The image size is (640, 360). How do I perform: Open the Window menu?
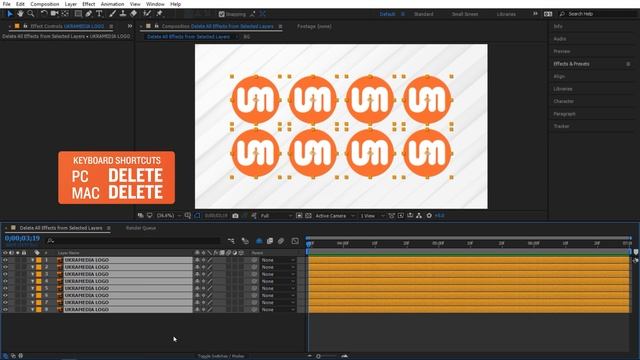pyautogui.click(x=155, y=4)
